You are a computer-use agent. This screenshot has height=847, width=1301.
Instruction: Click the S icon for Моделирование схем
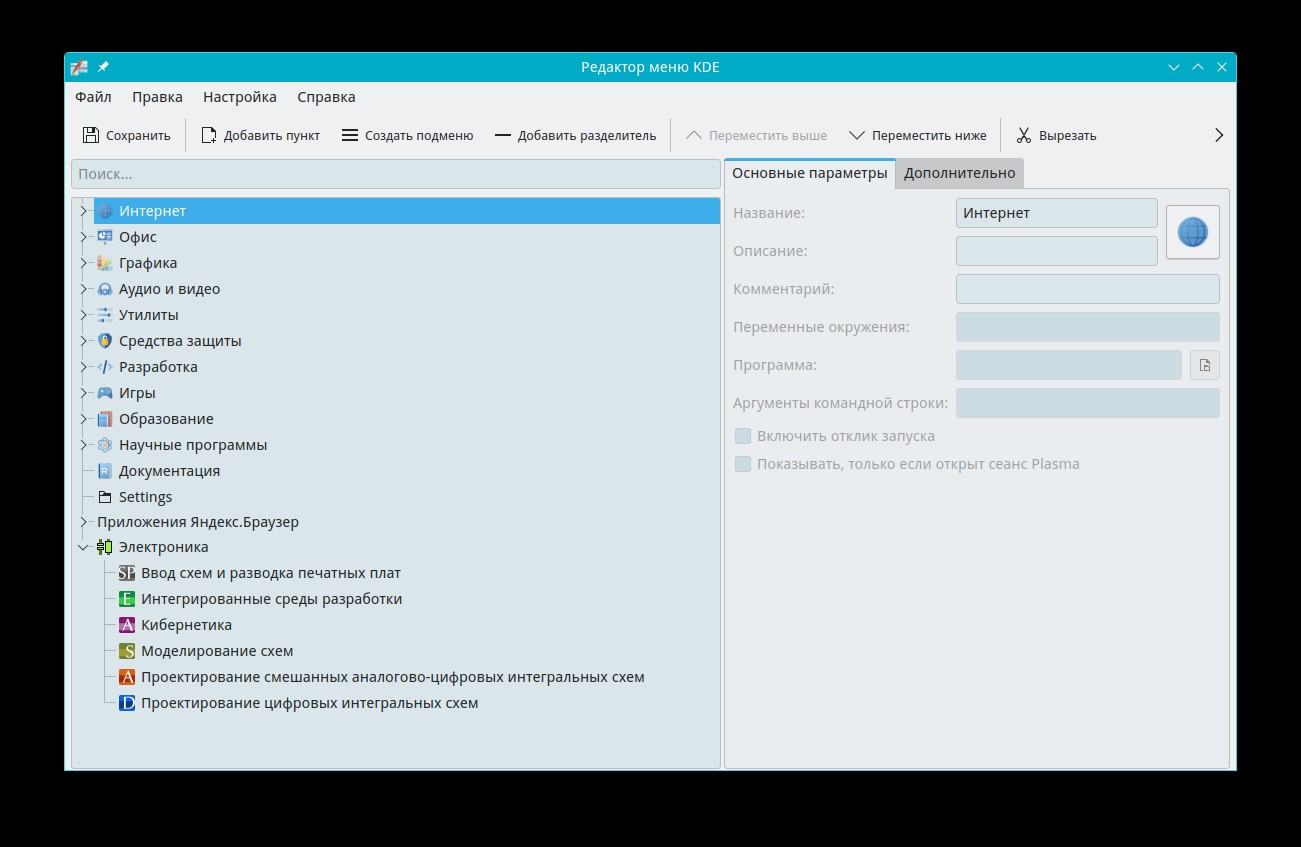127,651
